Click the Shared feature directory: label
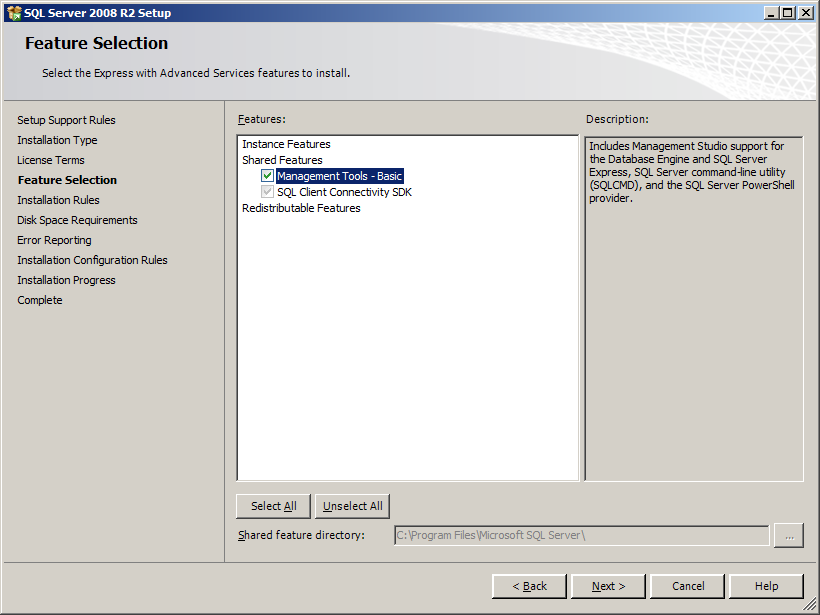Screen dimensions: 820x615 pyautogui.click(x=301, y=536)
